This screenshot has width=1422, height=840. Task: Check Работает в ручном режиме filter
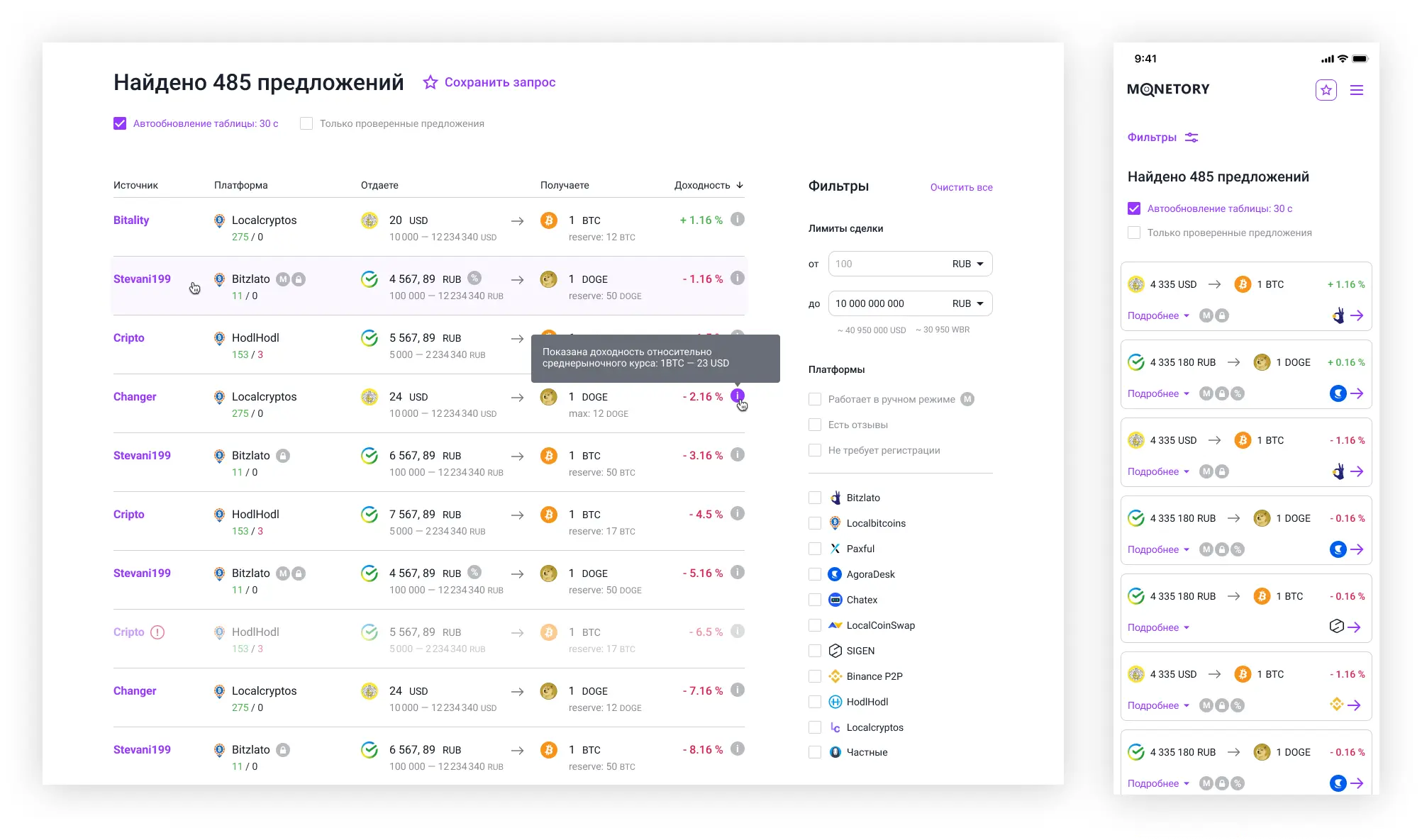click(815, 399)
